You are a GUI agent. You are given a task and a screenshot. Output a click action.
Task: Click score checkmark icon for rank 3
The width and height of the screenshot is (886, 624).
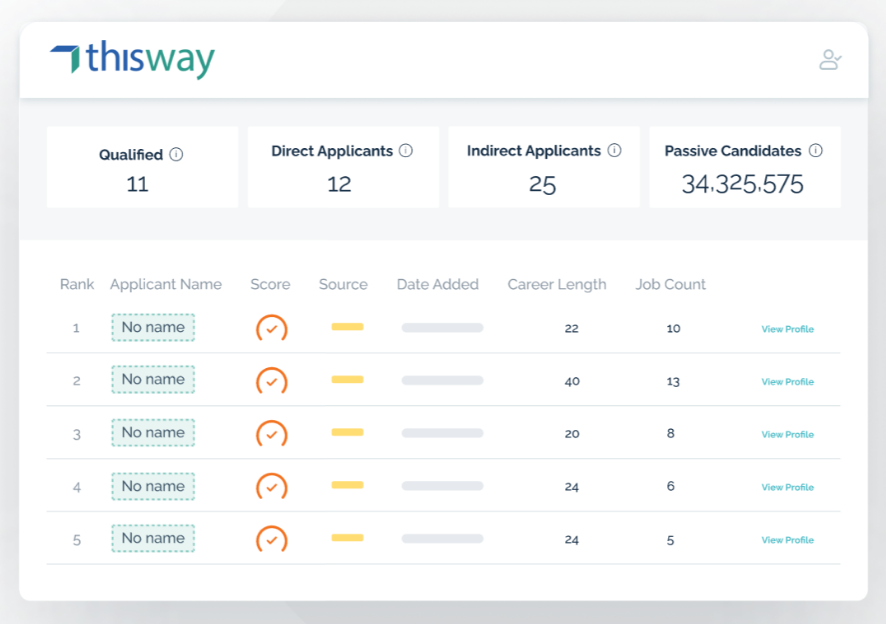point(271,434)
